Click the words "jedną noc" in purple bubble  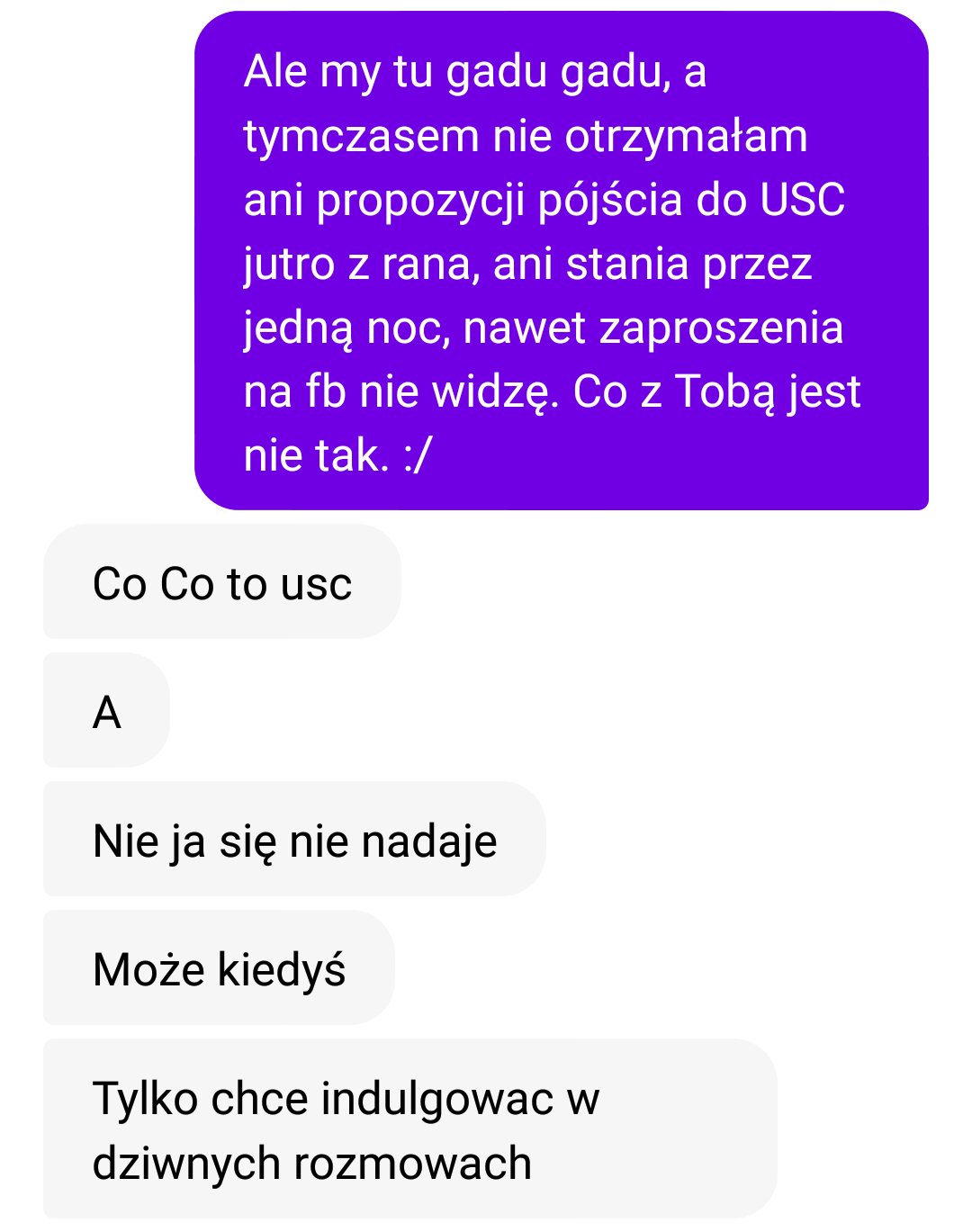(x=347, y=329)
